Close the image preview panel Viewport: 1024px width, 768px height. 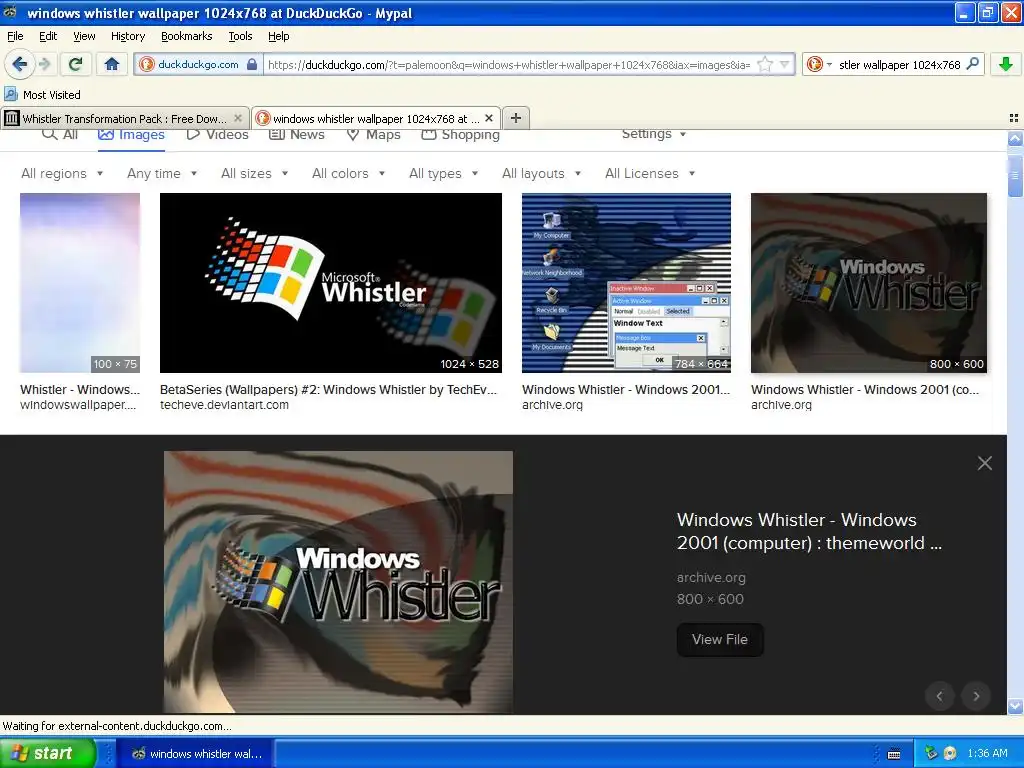pyautogui.click(x=985, y=463)
